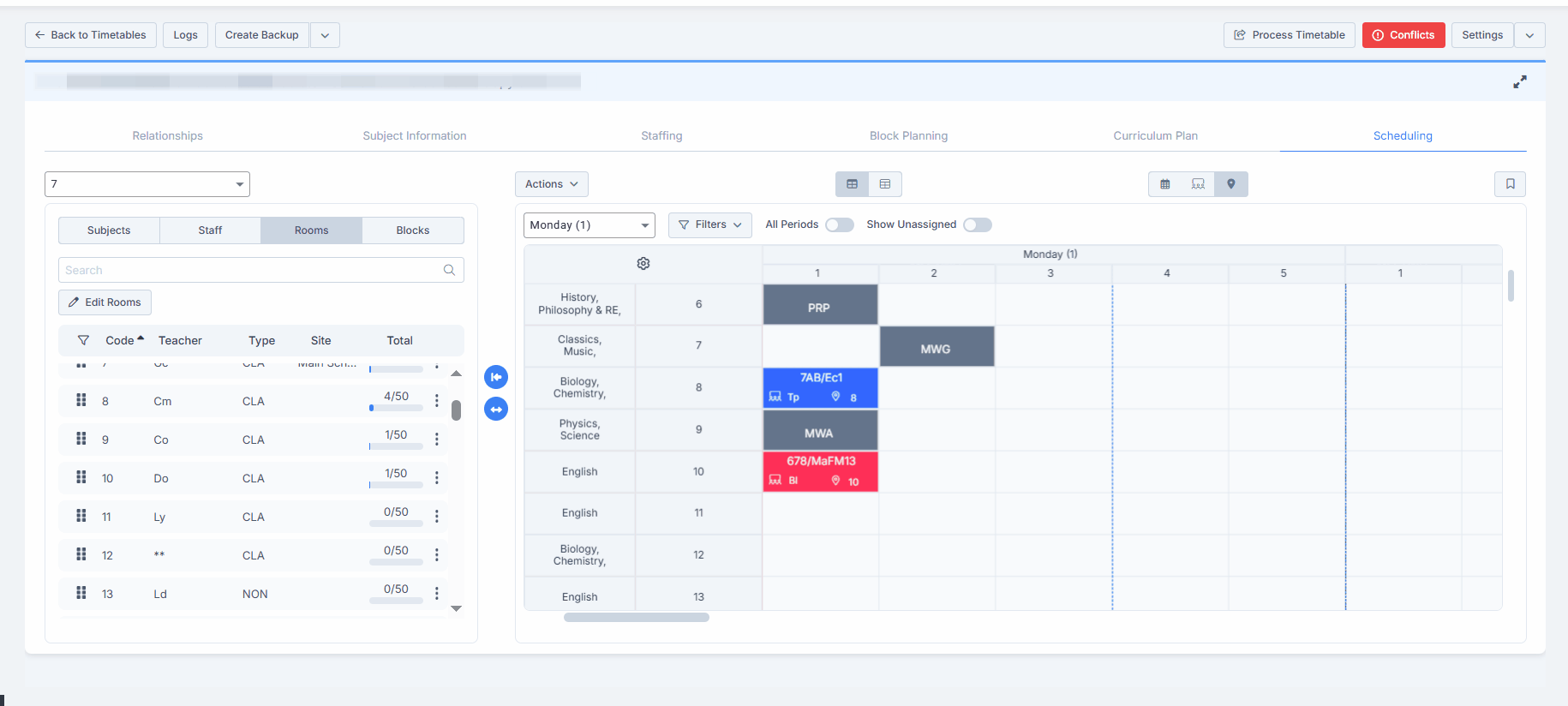Enable the Show Unassigned switch
1568x706 pixels.
pos(977,224)
